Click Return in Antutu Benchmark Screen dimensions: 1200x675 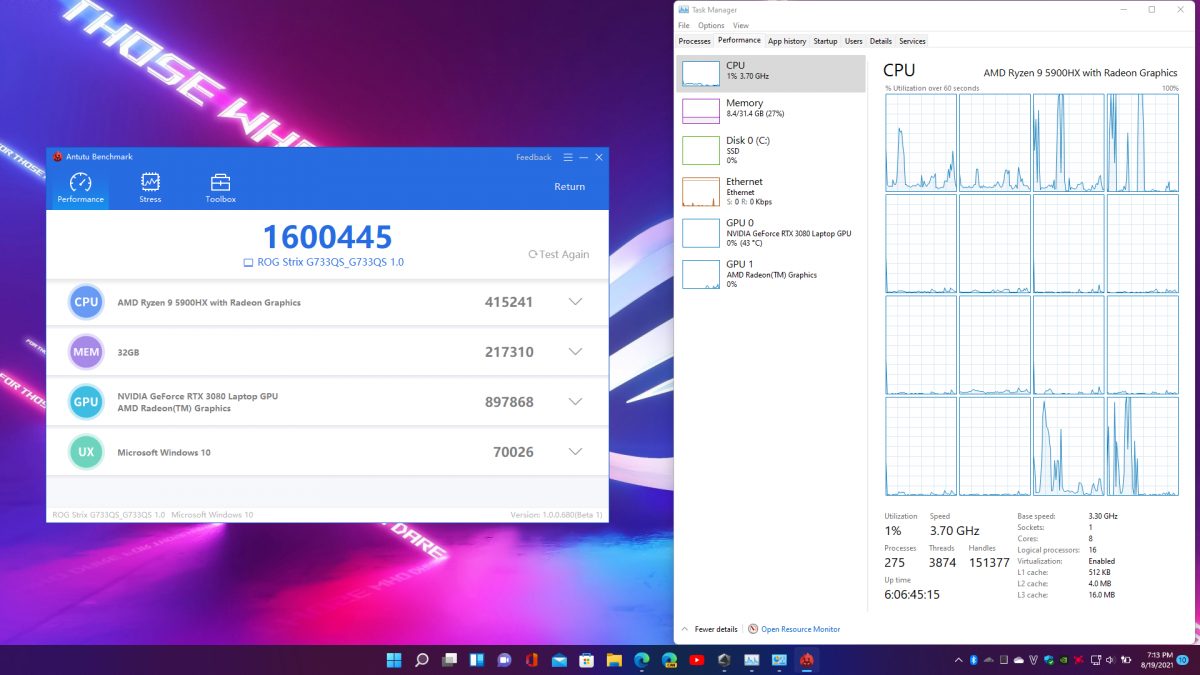point(570,187)
